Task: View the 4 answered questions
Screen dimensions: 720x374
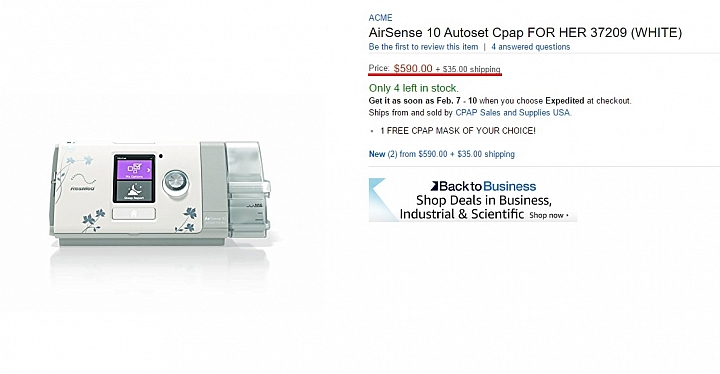Action: pos(531,47)
